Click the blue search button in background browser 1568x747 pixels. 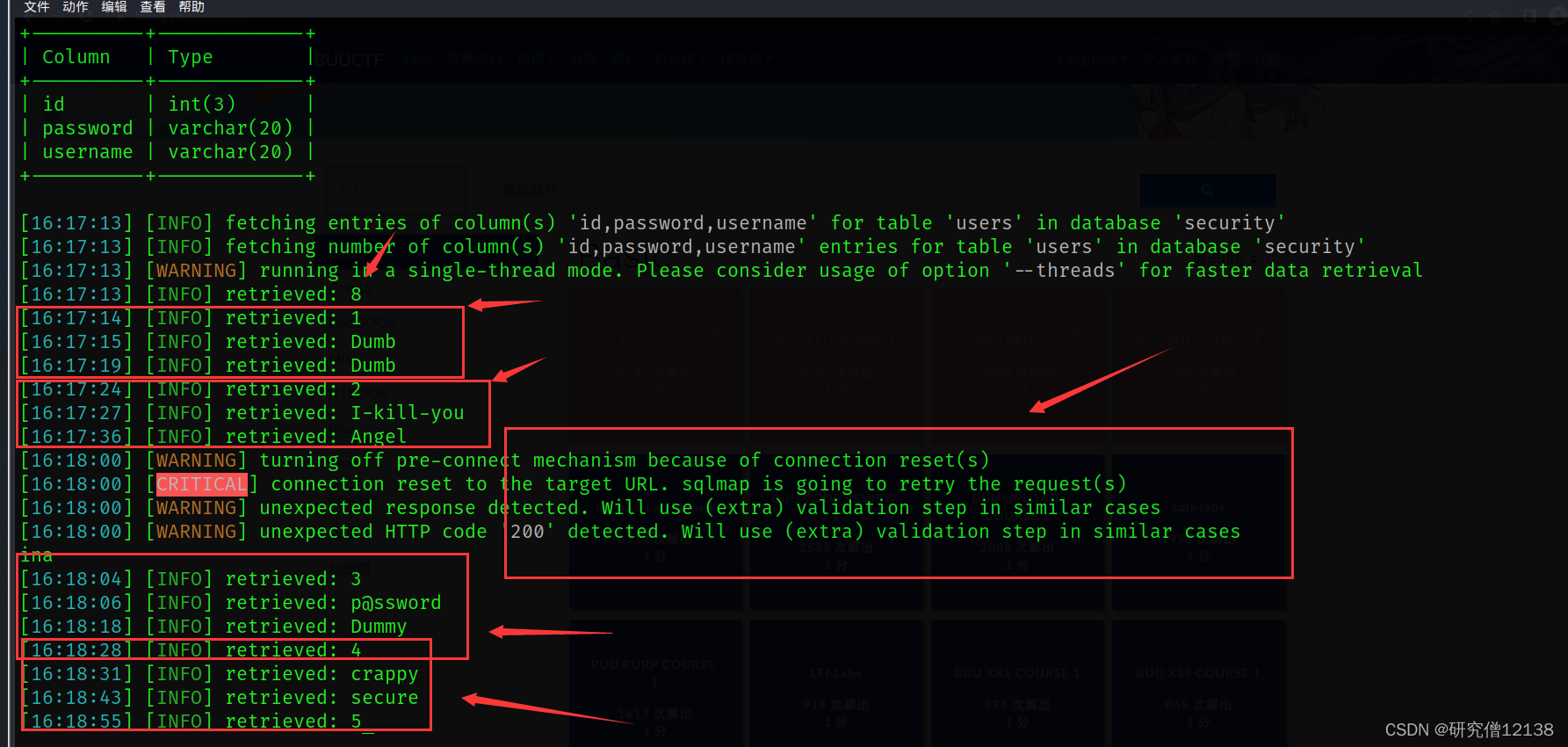[x=1208, y=190]
